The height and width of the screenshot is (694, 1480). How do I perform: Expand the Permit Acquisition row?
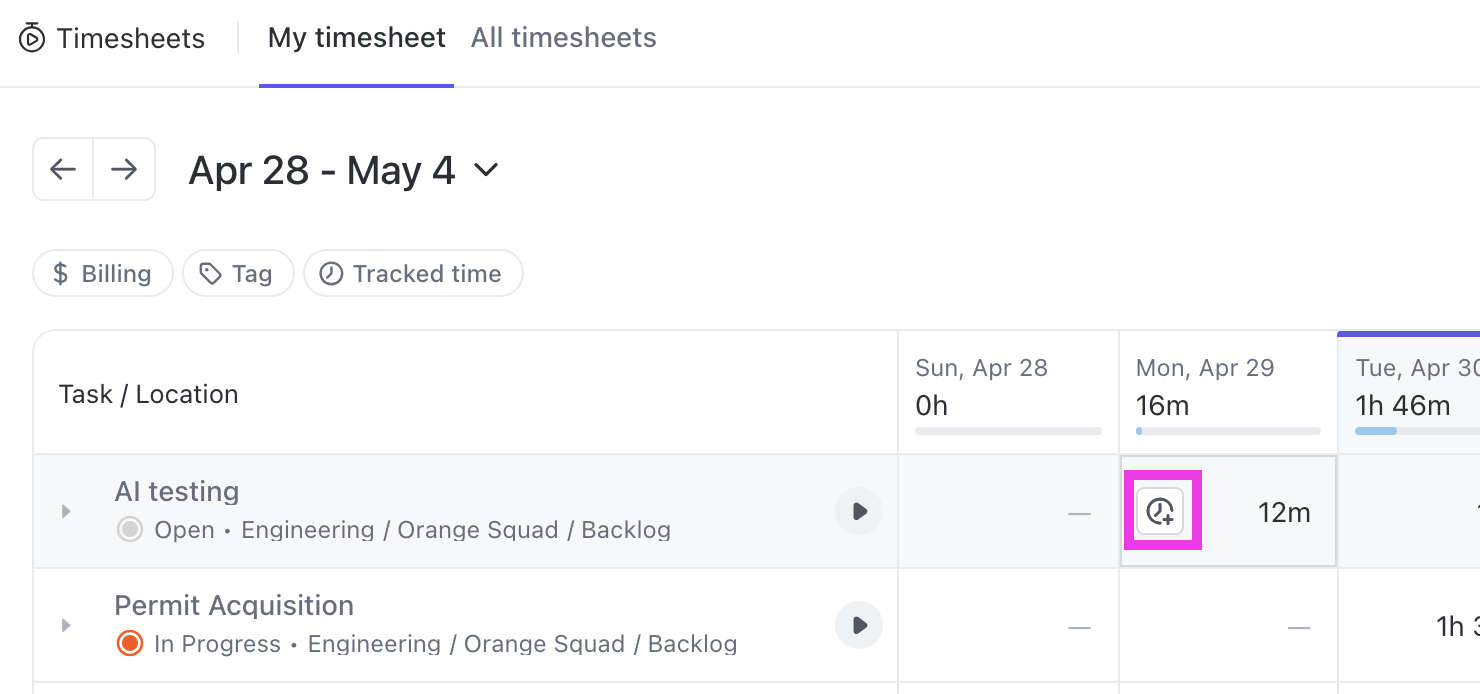(66, 625)
